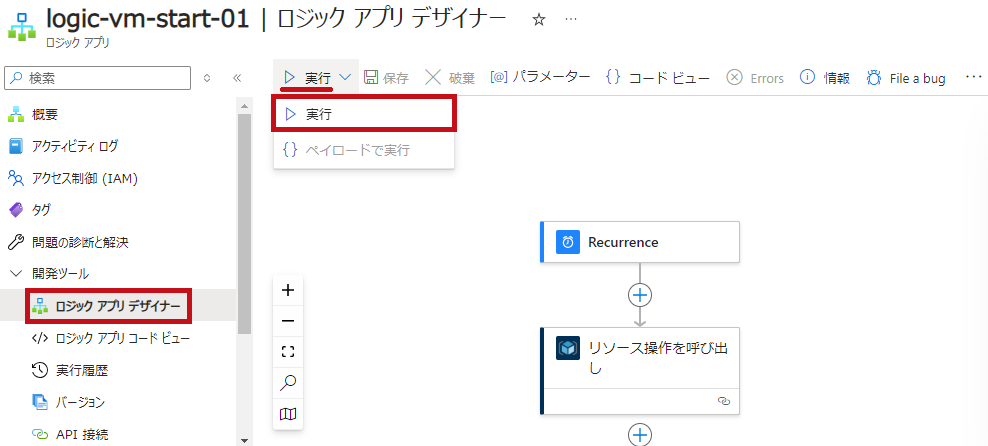Viewport: 988px width, 446px height.
Task: Click the wrench diagnose icon
Action: tap(16, 242)
